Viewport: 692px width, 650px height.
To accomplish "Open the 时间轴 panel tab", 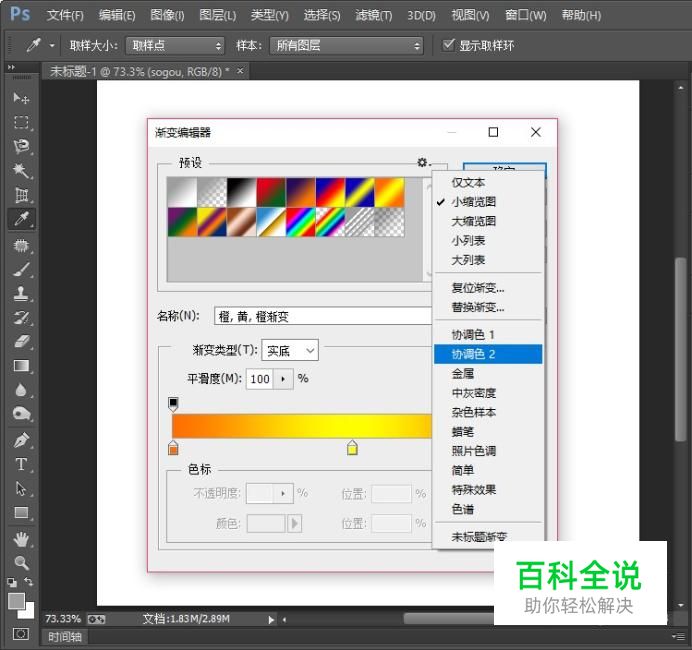I will (65, 637).
